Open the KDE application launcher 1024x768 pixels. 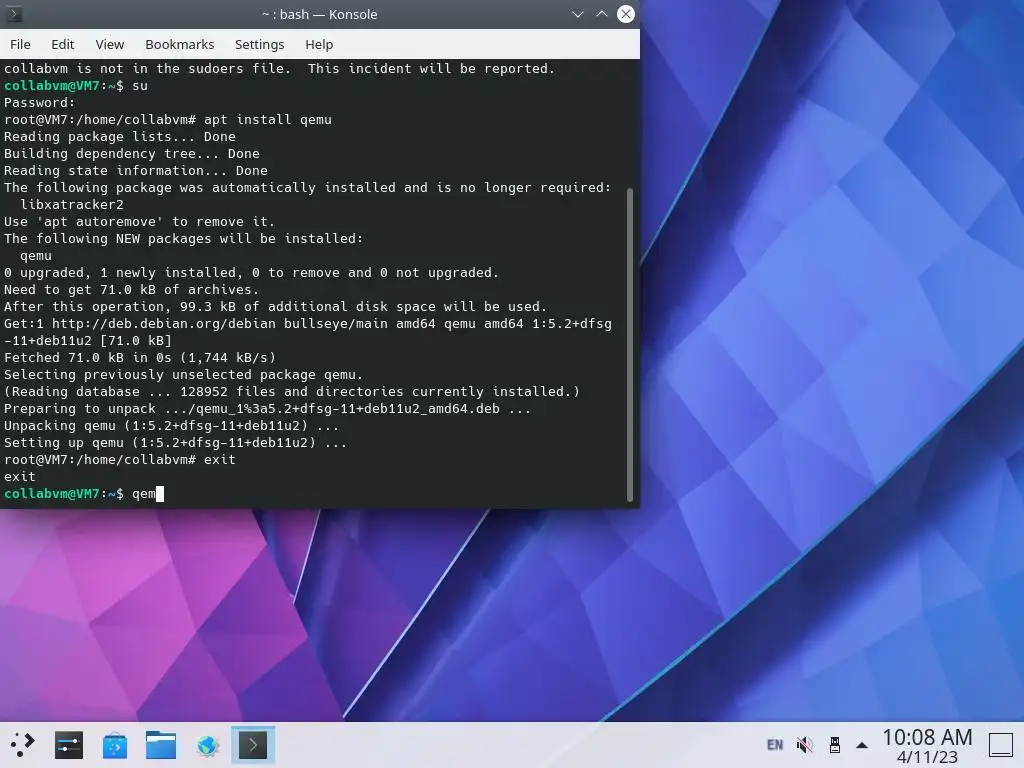click(22, 745)
